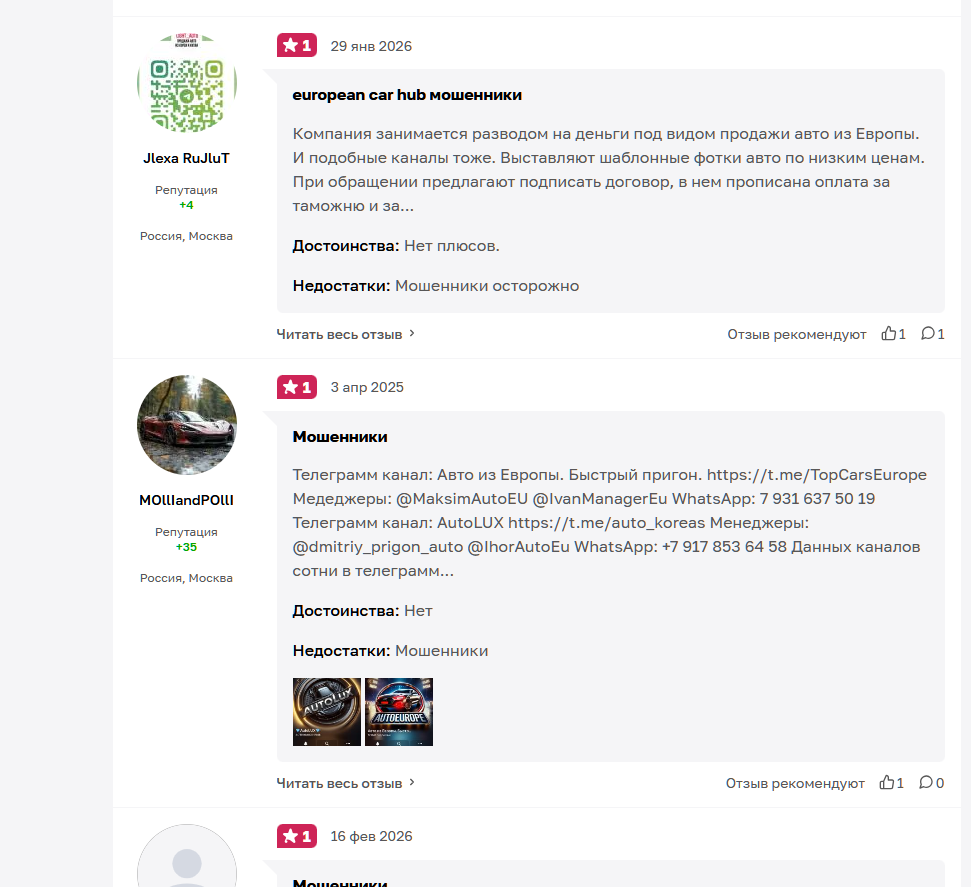View comments on the 3 апр 2025 review
971x887 pixels.
click(929, 783)
